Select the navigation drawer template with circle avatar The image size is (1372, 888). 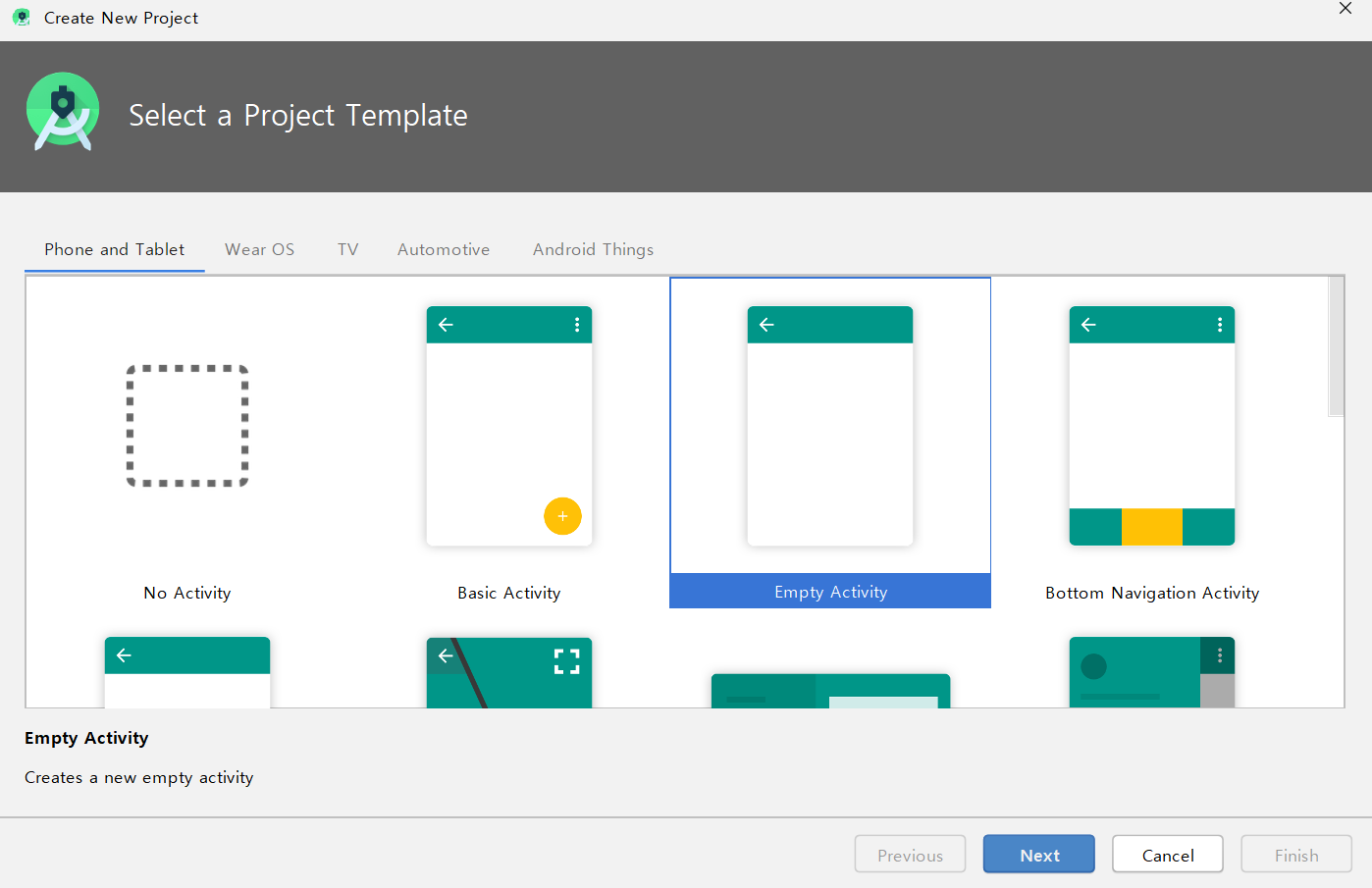click(x=1152, y=672)
